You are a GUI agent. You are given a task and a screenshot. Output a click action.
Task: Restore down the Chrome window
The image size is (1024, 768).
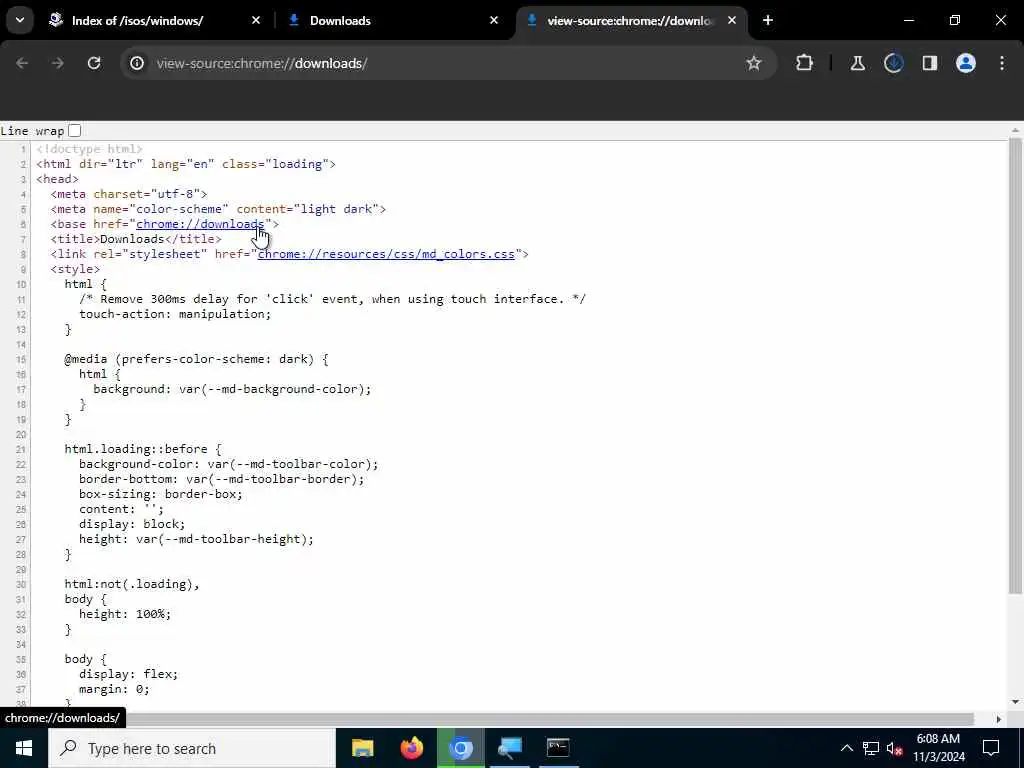pos(955,20)
